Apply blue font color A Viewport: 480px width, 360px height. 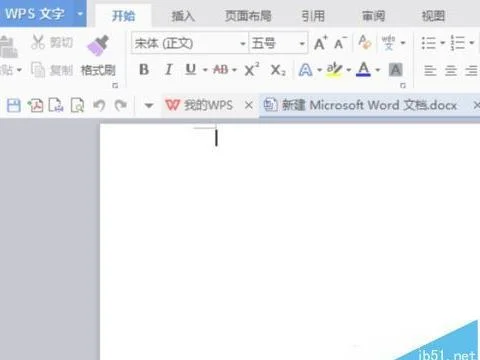click(363, 70)
